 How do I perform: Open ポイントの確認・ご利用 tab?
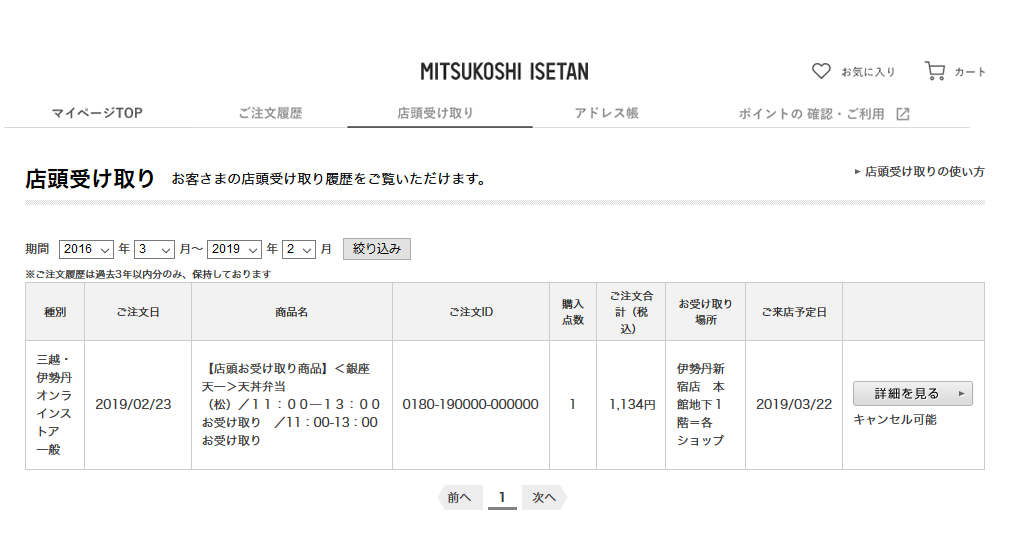click(x=811, y=114)
